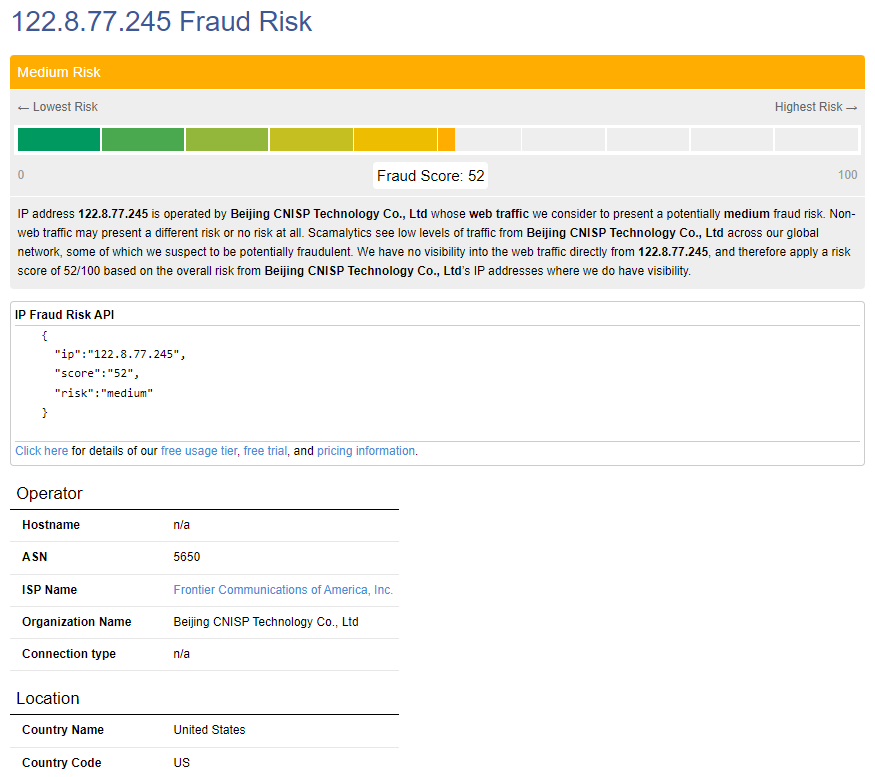Click the partial orange risk bar segment

[446, 140]
